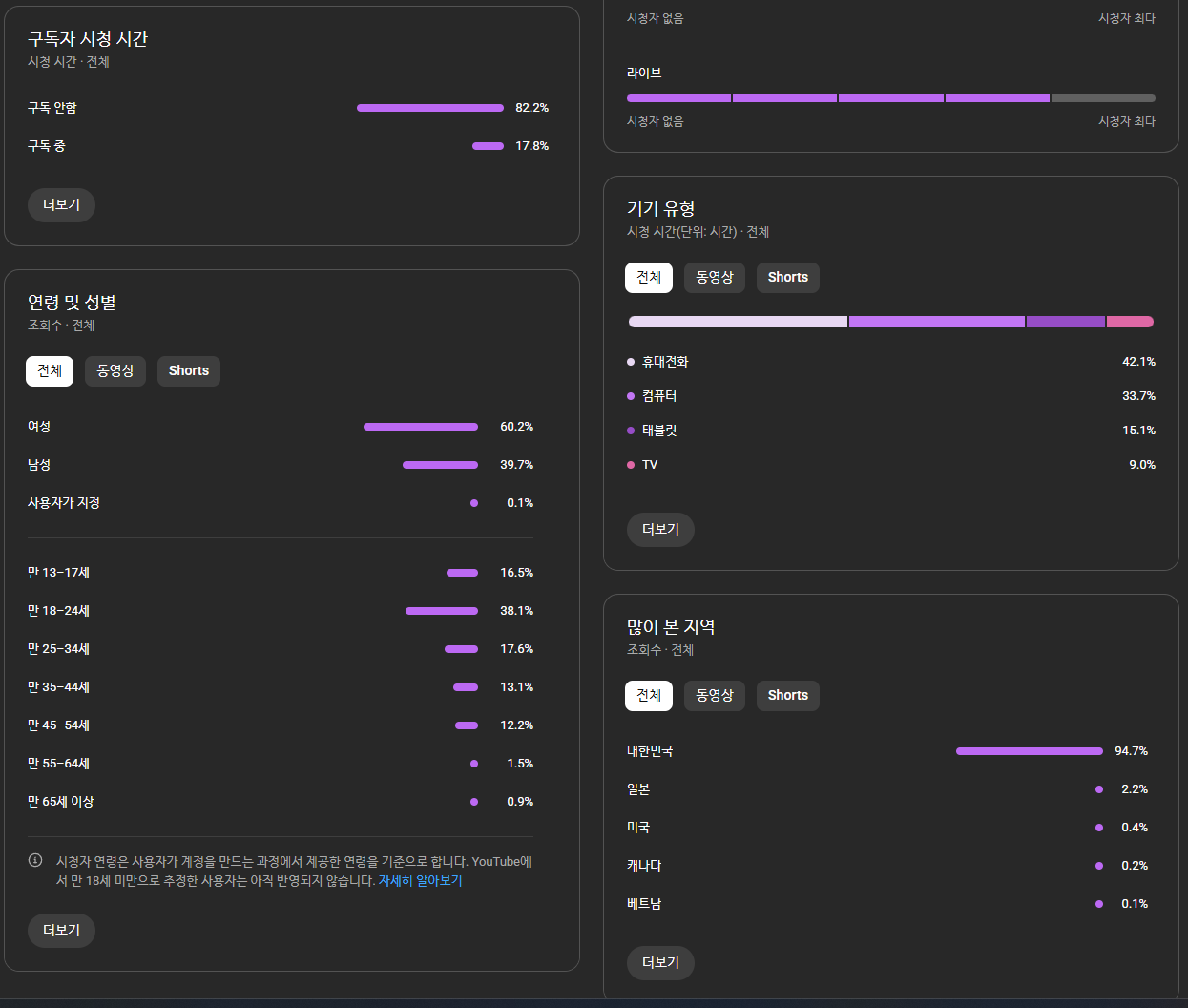Viewport: 1188px width, 1008px height.
Task: Switch to 동영상 tab in 연령 및 성별
Action: pyautogui.click(x=115, y=371)
